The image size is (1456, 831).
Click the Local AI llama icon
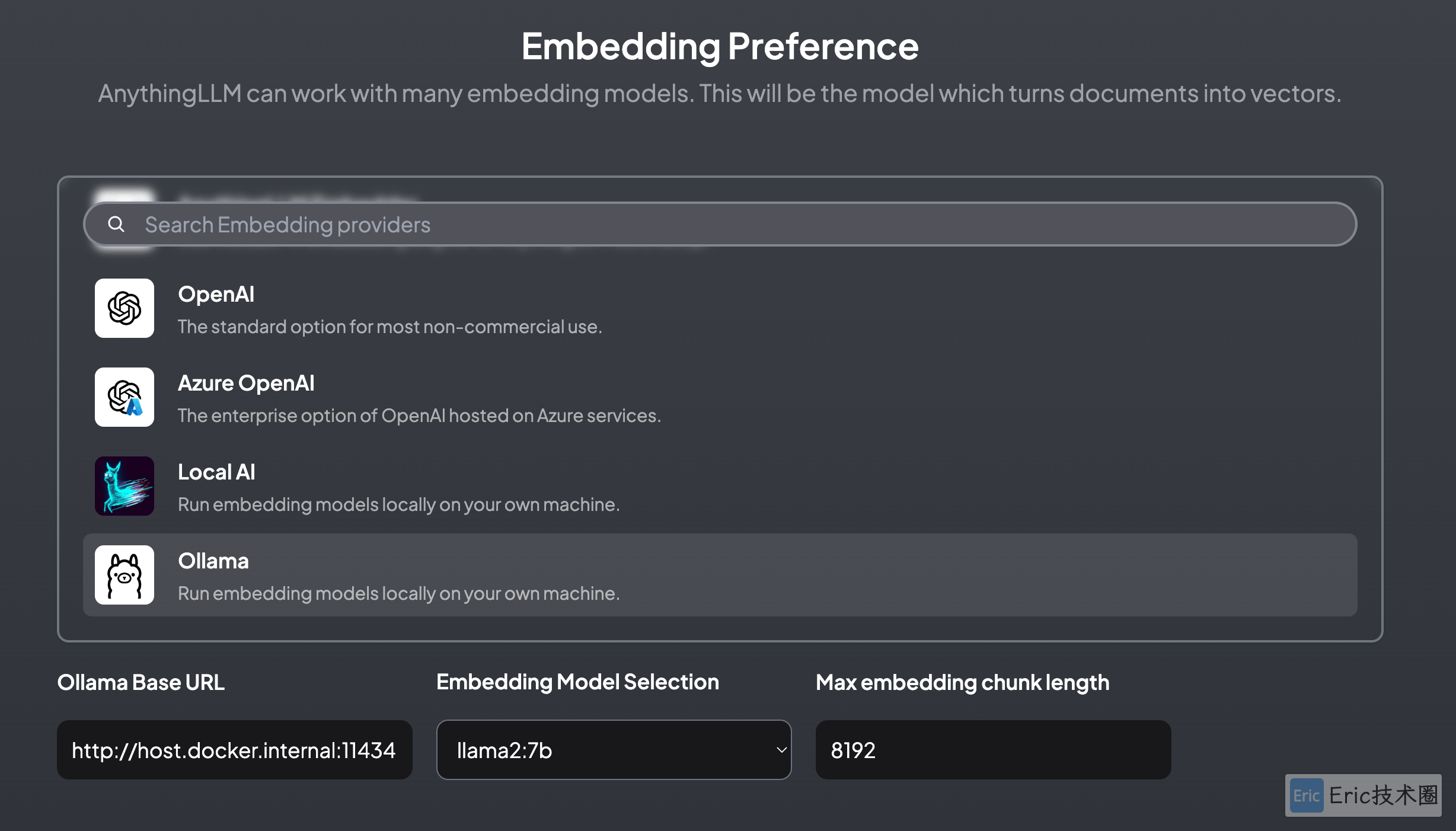point(124,486)
